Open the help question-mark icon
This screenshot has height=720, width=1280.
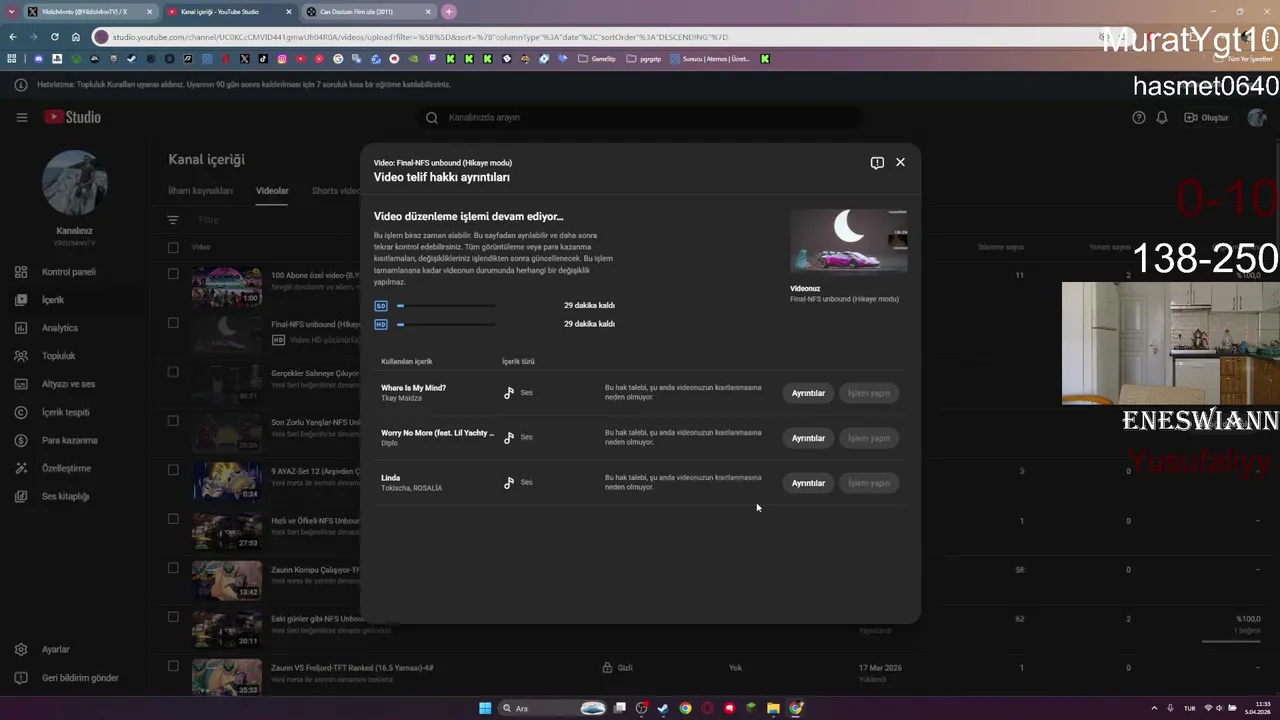pos(1138,117)
